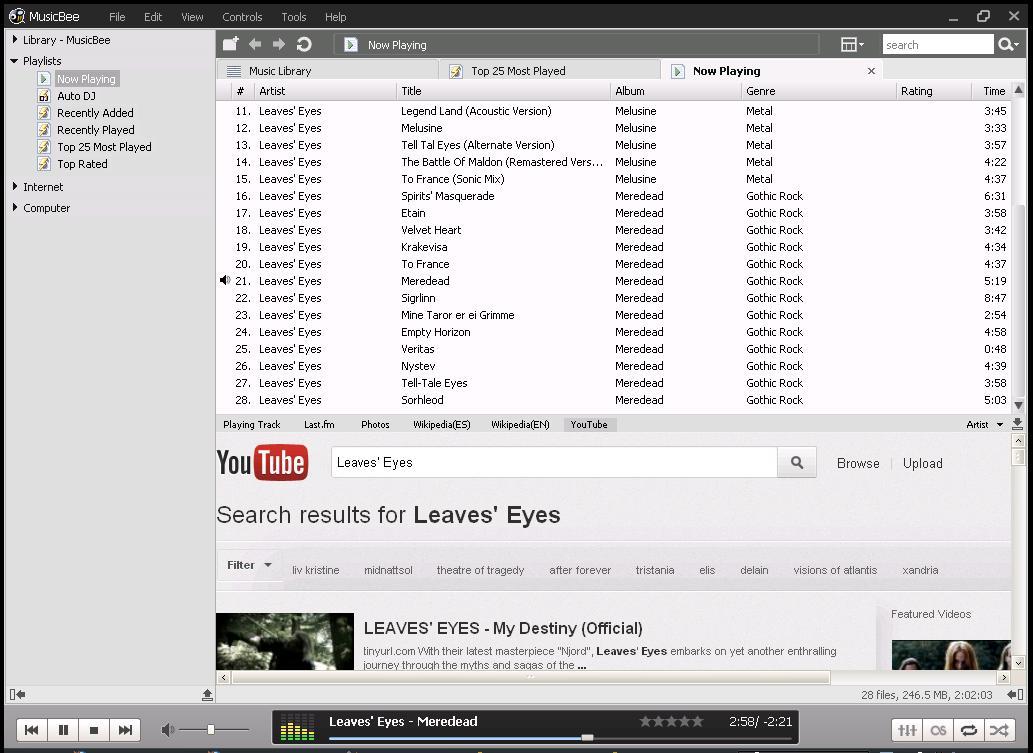Toggle repeat mode

click(x=968, y=730)
